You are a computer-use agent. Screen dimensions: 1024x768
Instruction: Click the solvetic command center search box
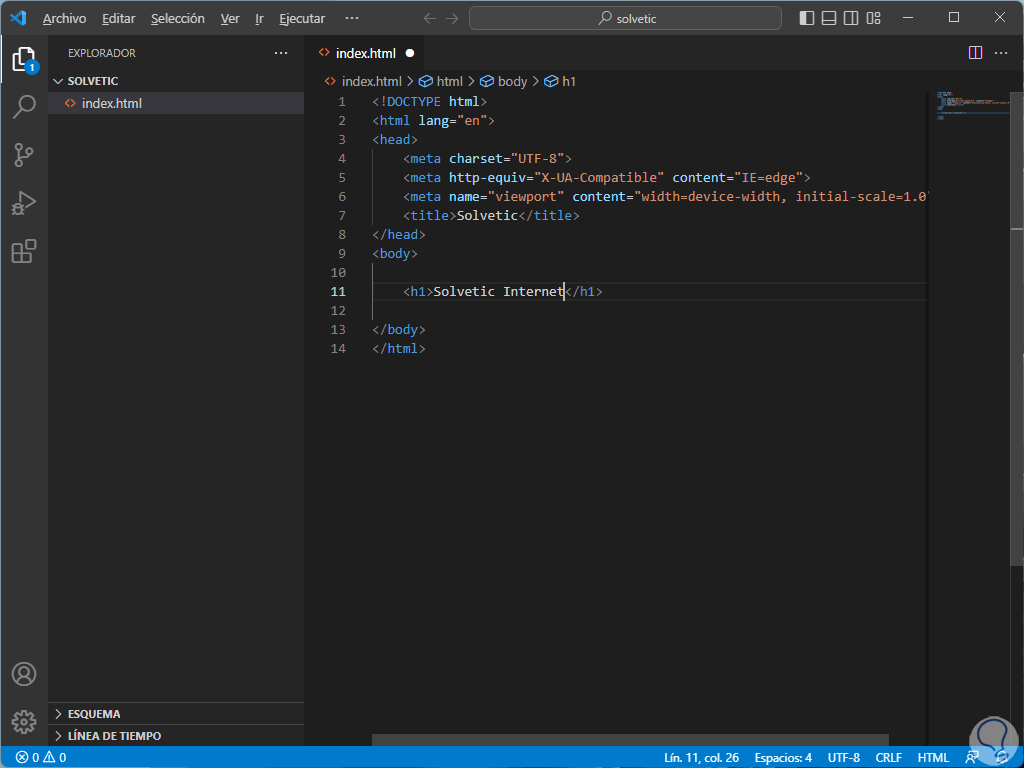pos(627,18)
